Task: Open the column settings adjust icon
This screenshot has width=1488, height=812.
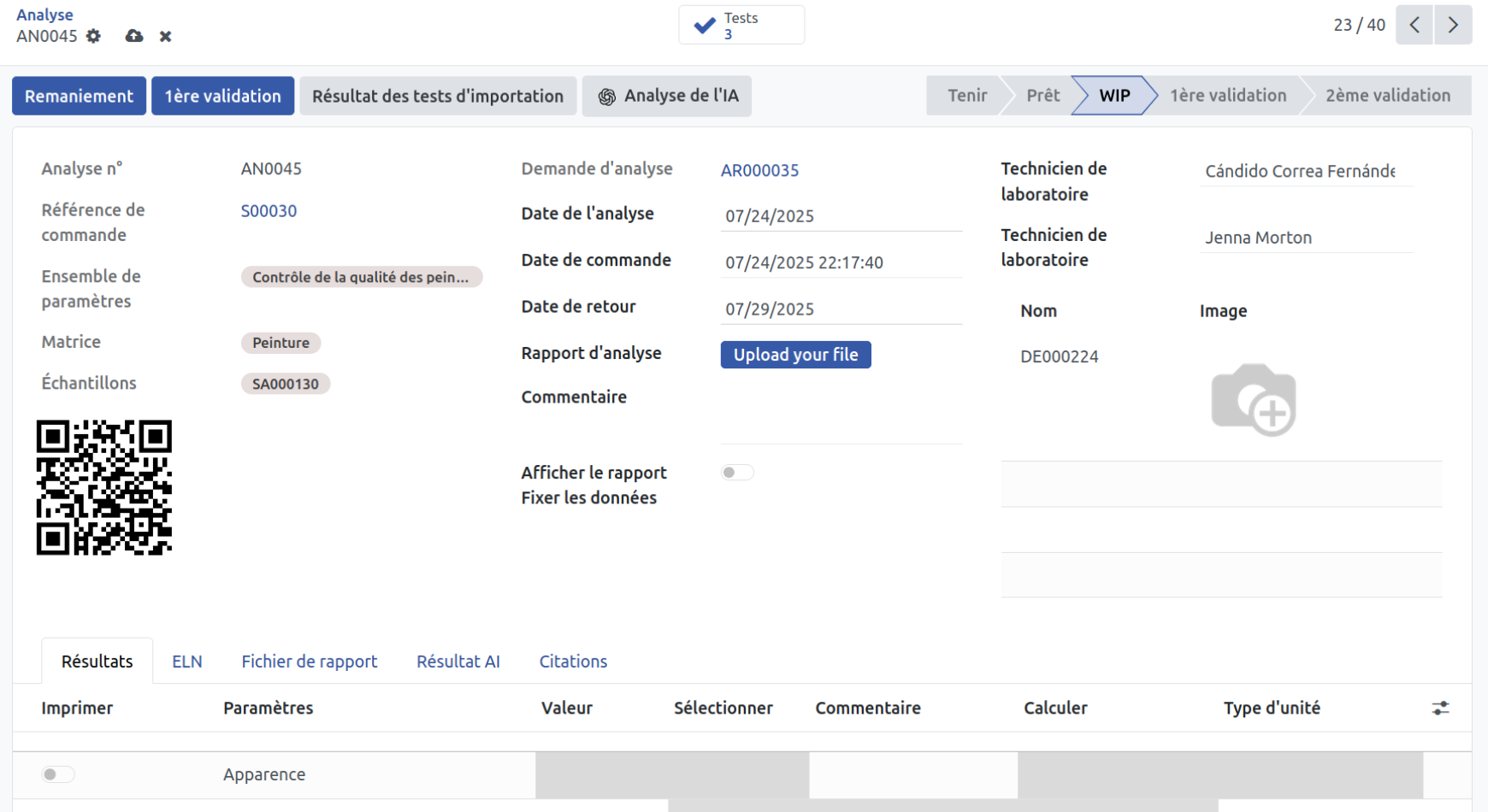Action: click(1441, 708)
